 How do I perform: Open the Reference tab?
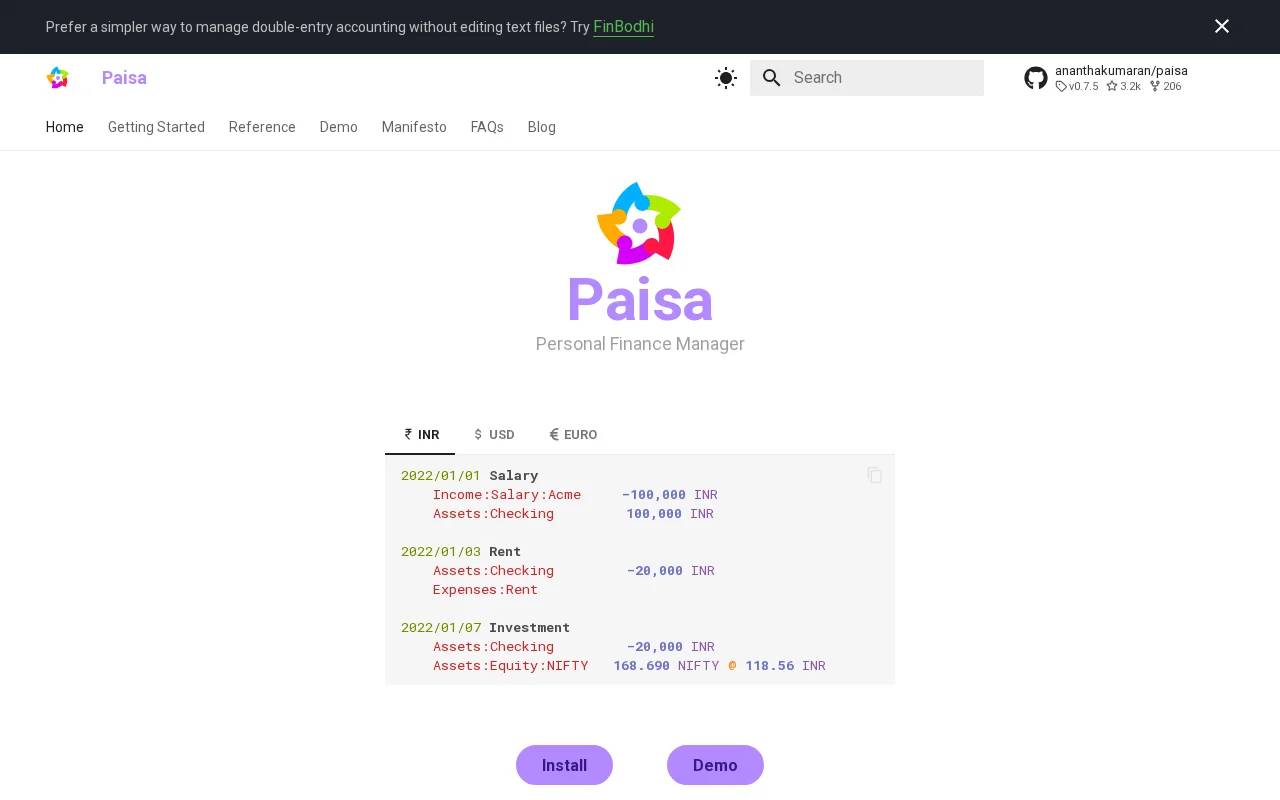click(262, 127)
